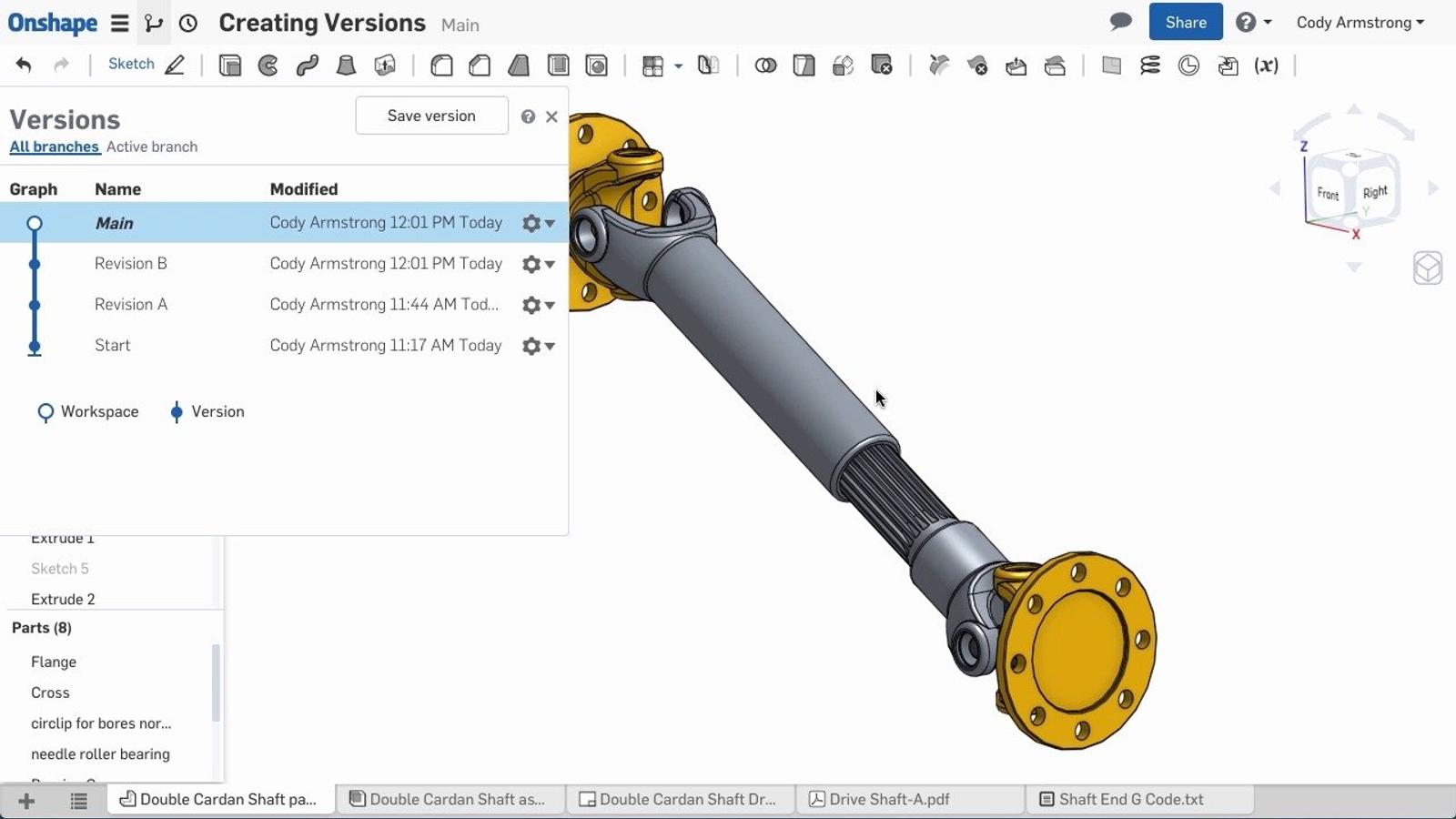Expand the Cody Armstrong account menu
Image resolution: width=1456 pixels, height=819 pixels.
coord(1360,23)
